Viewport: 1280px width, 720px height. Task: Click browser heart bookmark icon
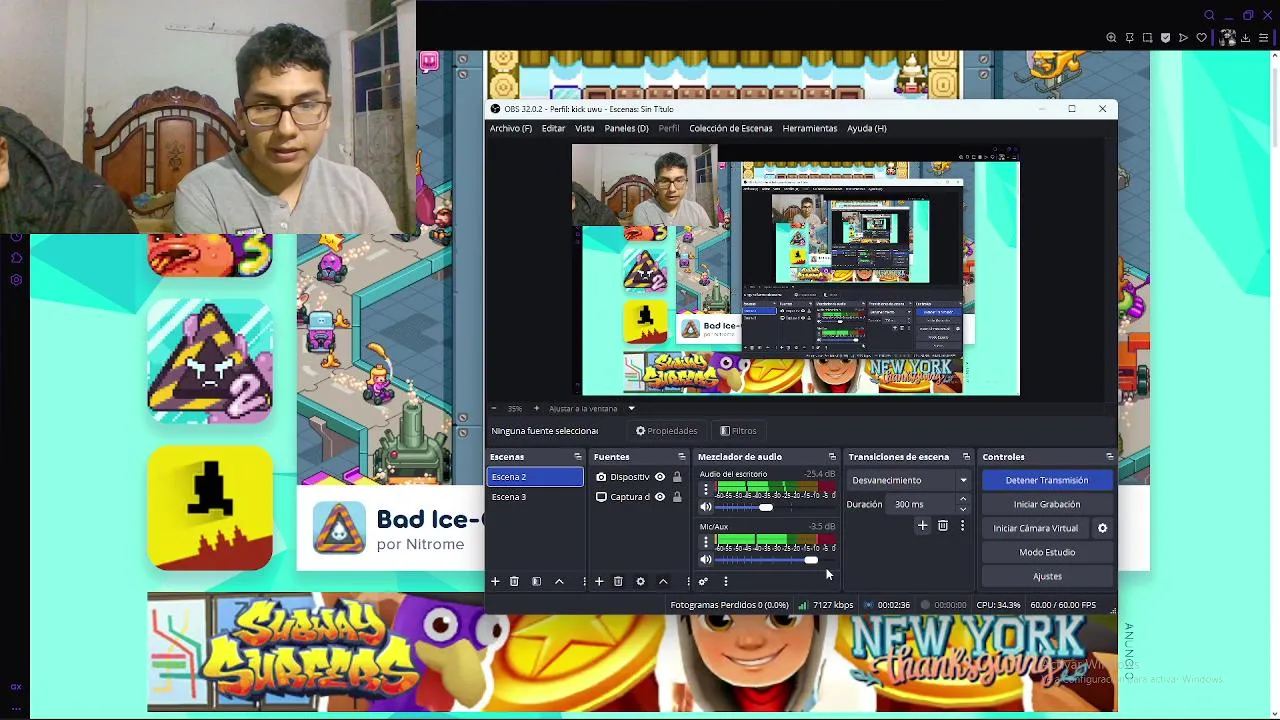pyautogui.click(x=1201, y=38)
